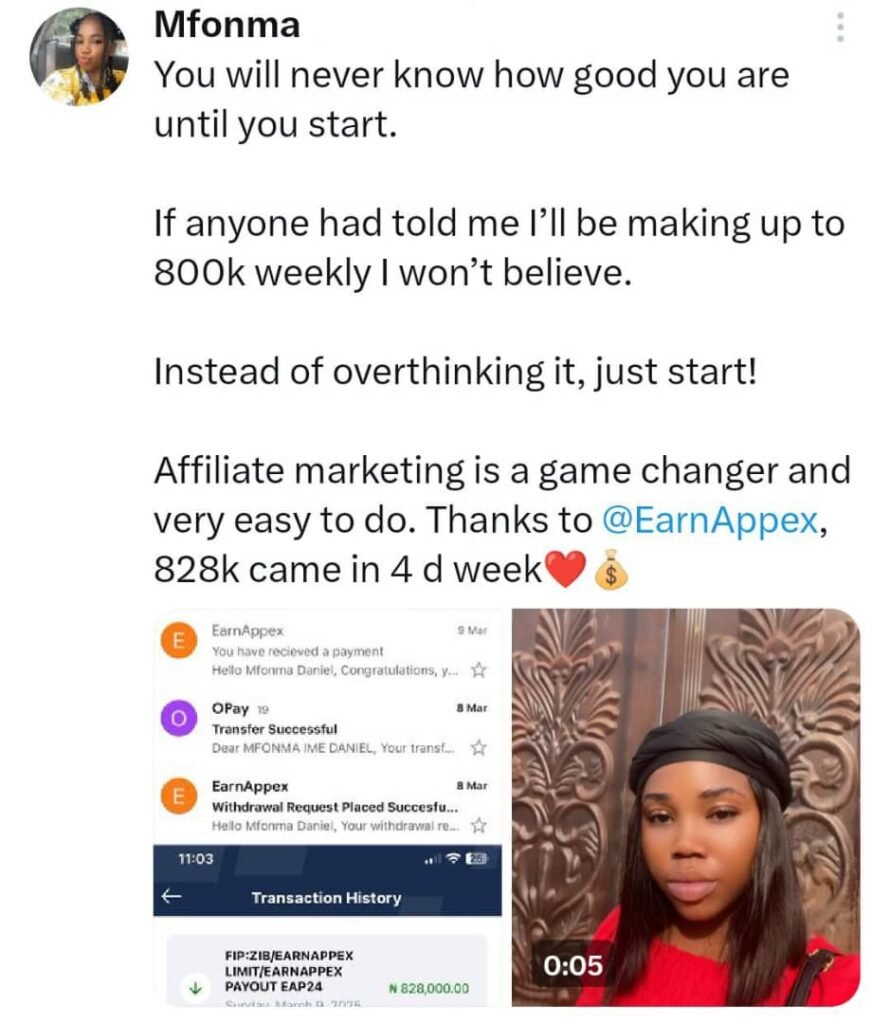The image size is (890, 1024).
Task: Tap the back arrow in Transaction History
Action: (171, 895)
